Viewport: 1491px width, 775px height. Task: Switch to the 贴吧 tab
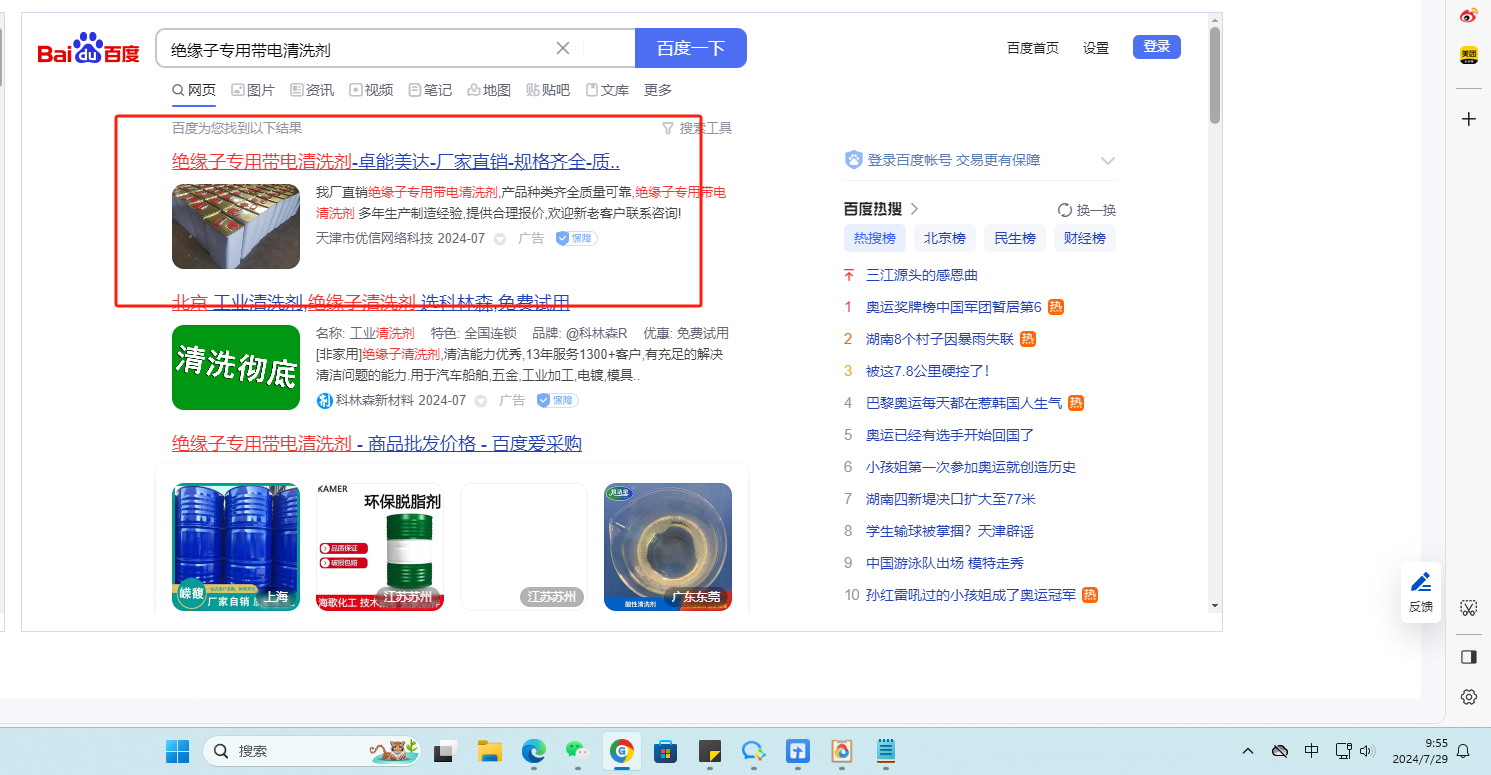[x=548, y=90]
